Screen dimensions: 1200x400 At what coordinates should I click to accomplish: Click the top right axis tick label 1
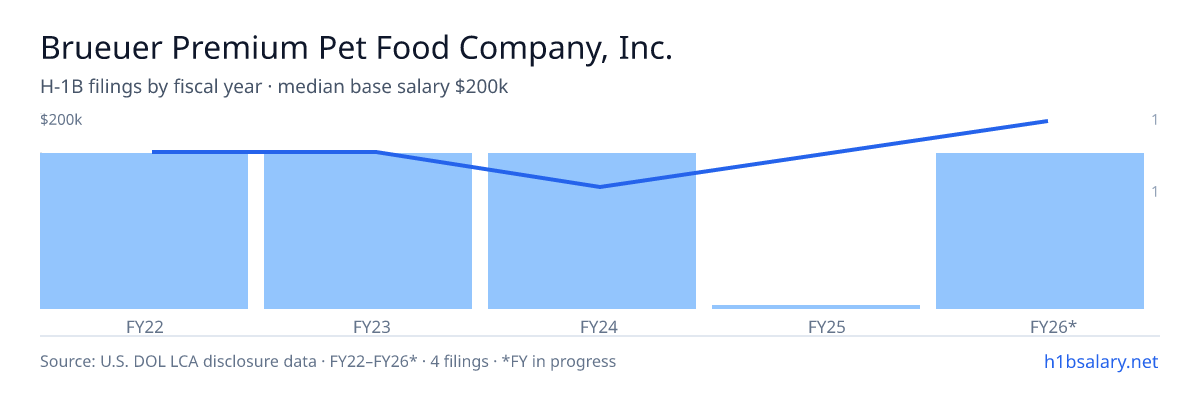pos(1155,120)
